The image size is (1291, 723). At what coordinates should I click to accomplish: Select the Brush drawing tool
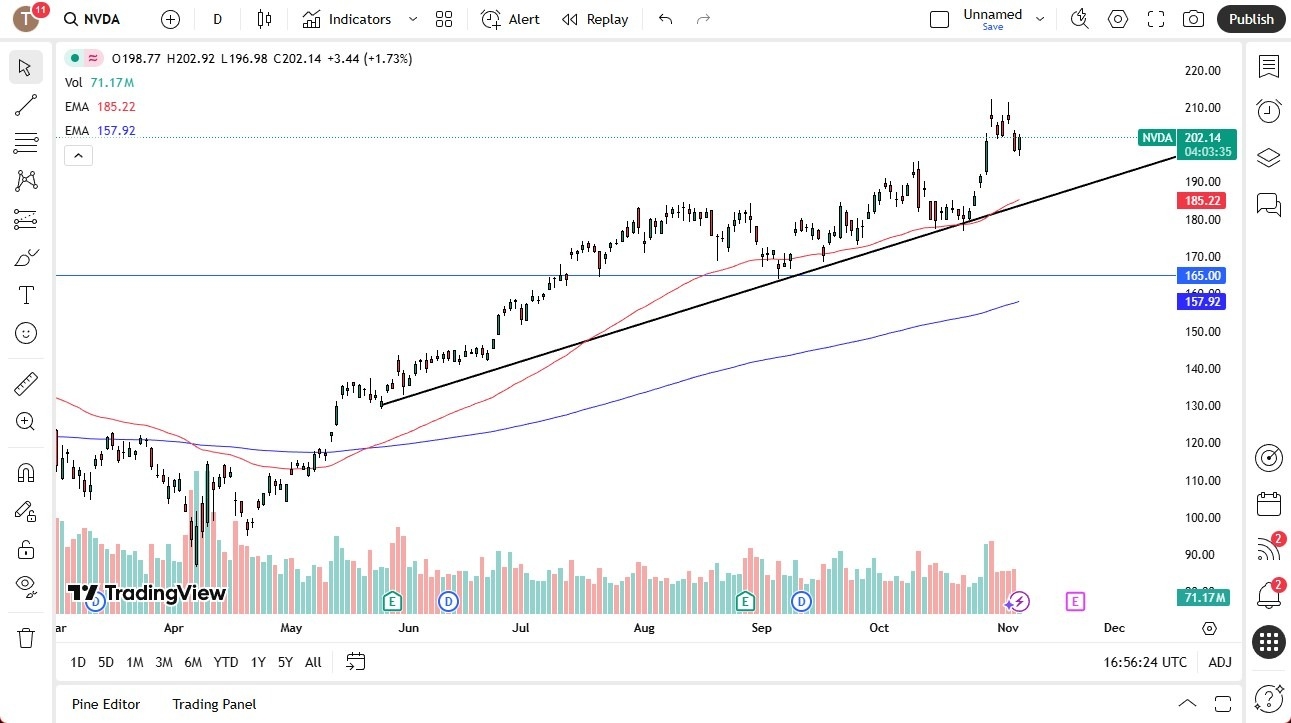25,257
